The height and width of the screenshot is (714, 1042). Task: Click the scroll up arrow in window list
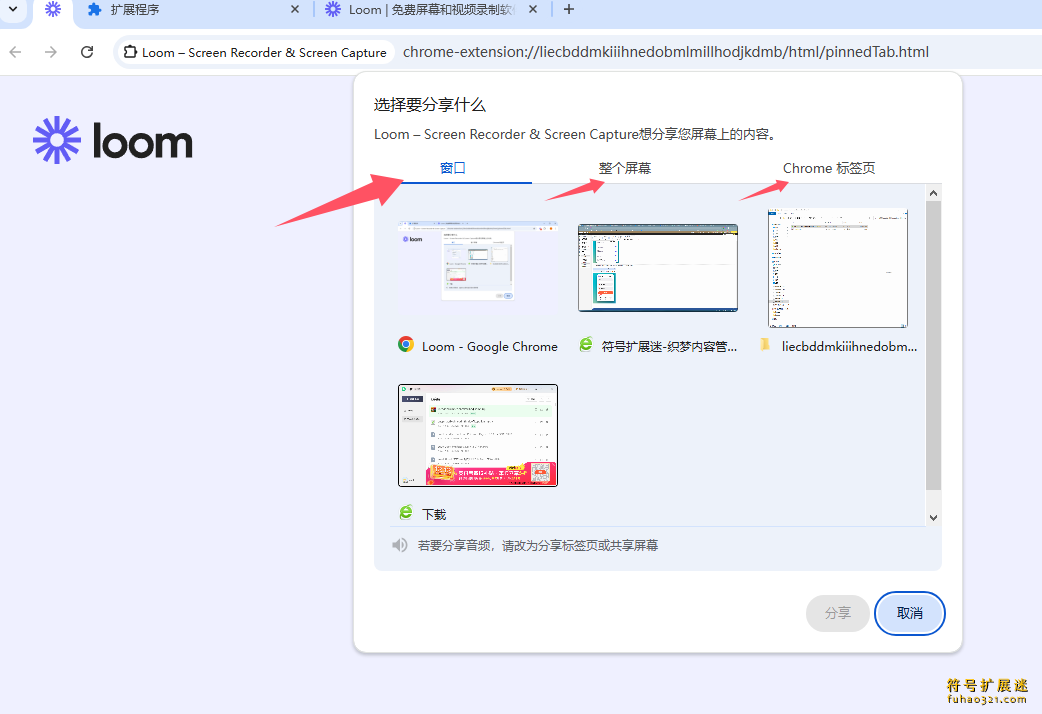click(934, 193)
